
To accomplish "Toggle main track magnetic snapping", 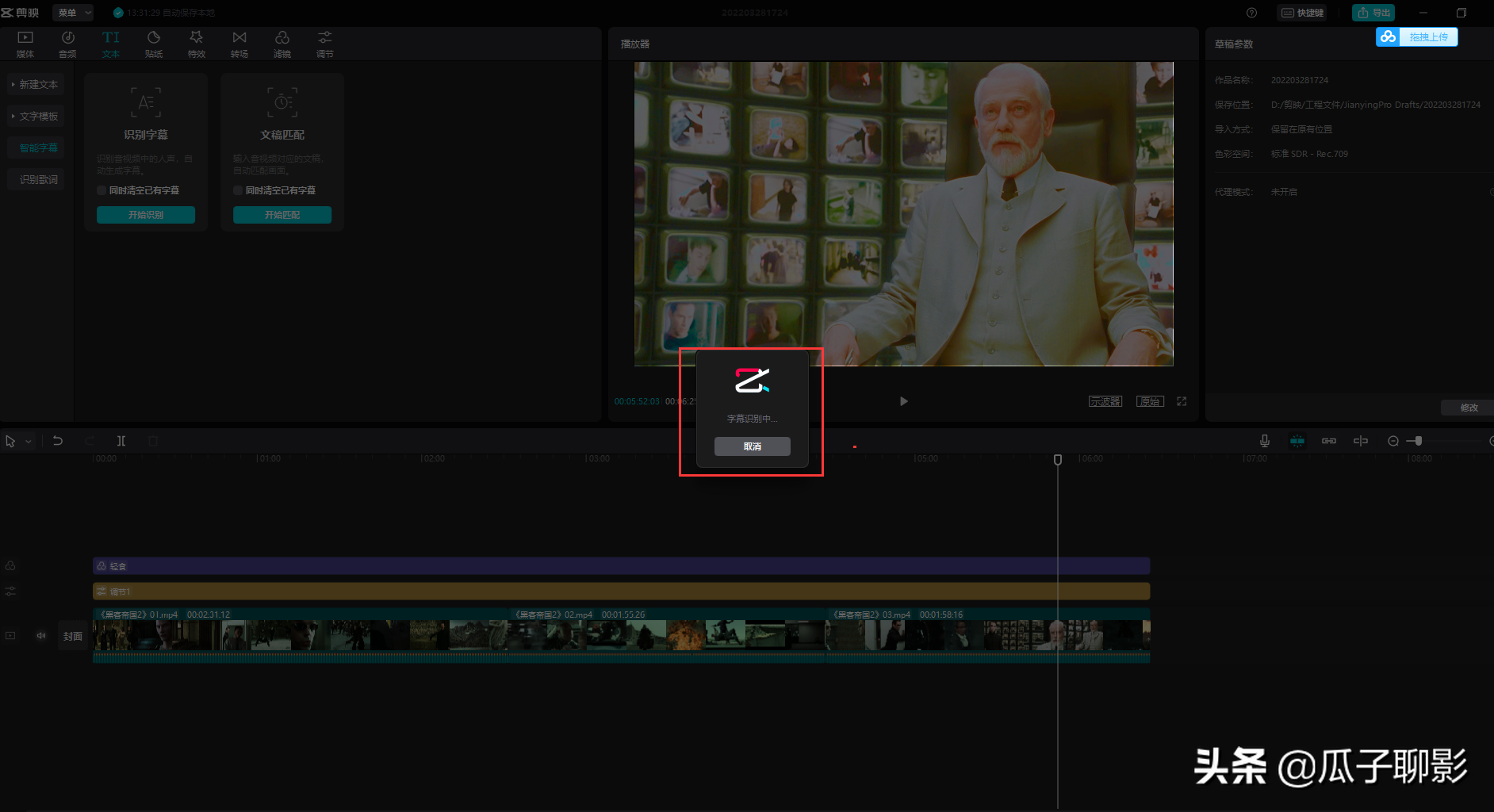I will (x=1297, y=441).
